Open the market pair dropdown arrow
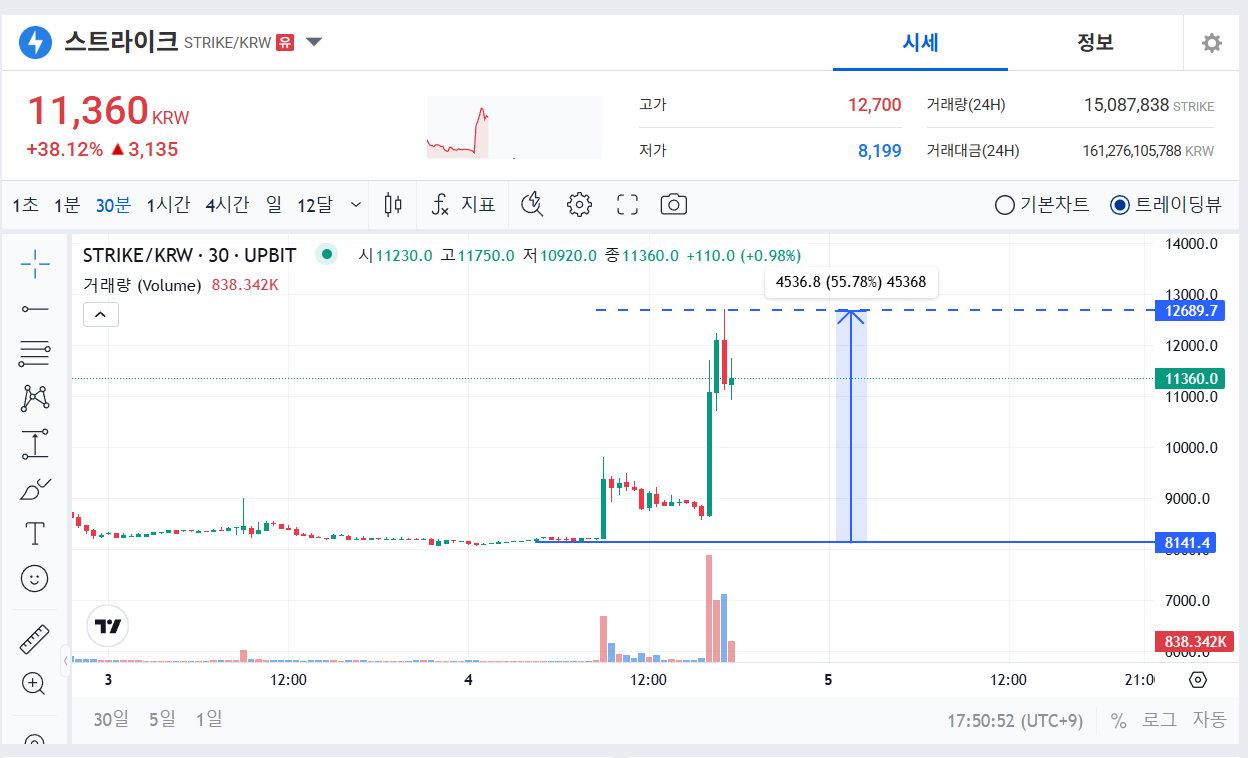 [314, 42]
